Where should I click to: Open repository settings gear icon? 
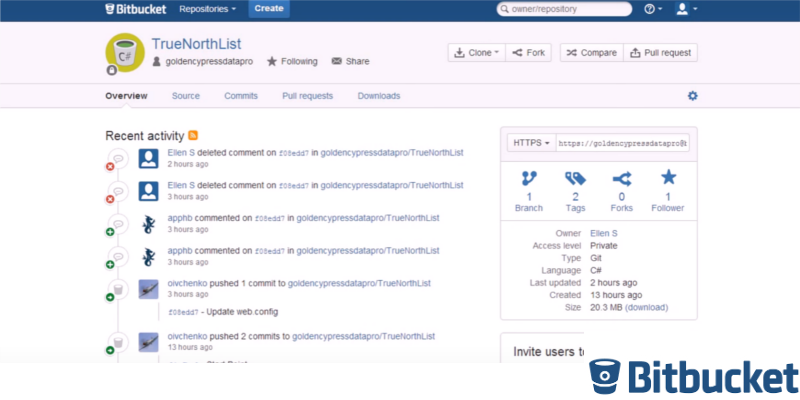pyautogui.click(x=692, y=96)
